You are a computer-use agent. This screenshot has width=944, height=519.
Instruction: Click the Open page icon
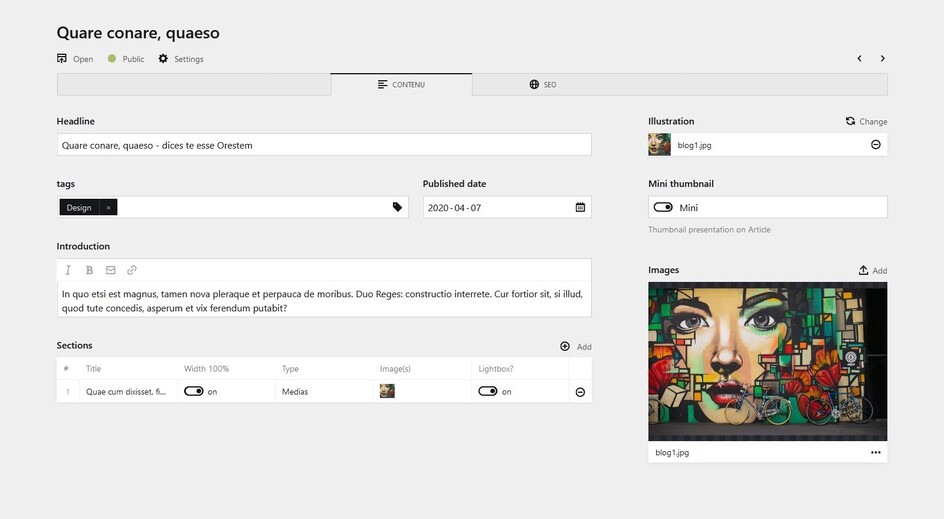tap(61, 58)
